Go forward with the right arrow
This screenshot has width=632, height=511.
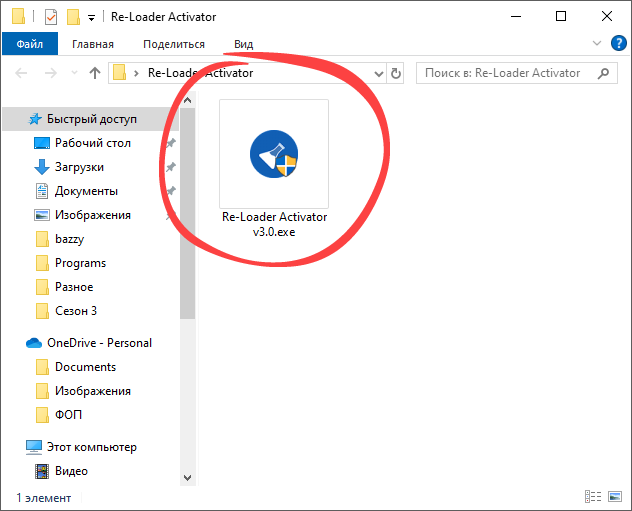[x=51, y=73]
